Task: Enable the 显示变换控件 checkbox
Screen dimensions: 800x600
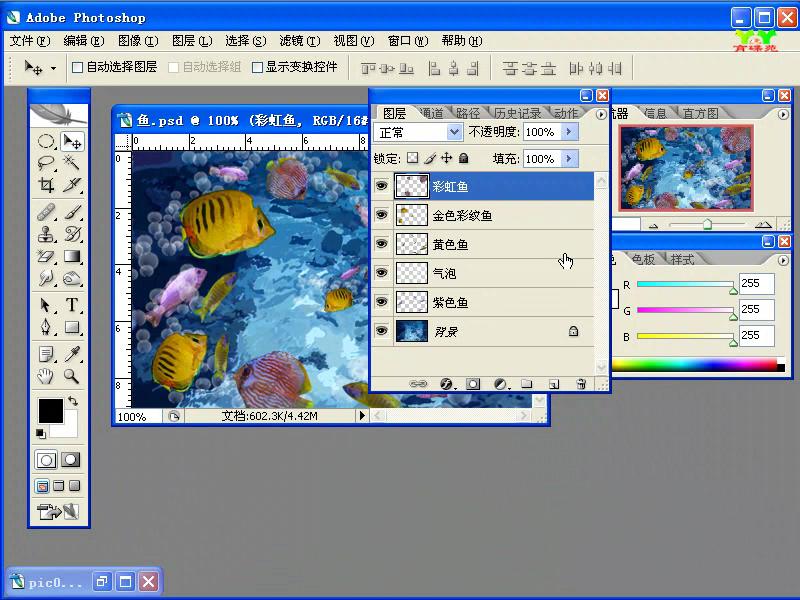Action: pyautogui.click(x=258, y=67)
